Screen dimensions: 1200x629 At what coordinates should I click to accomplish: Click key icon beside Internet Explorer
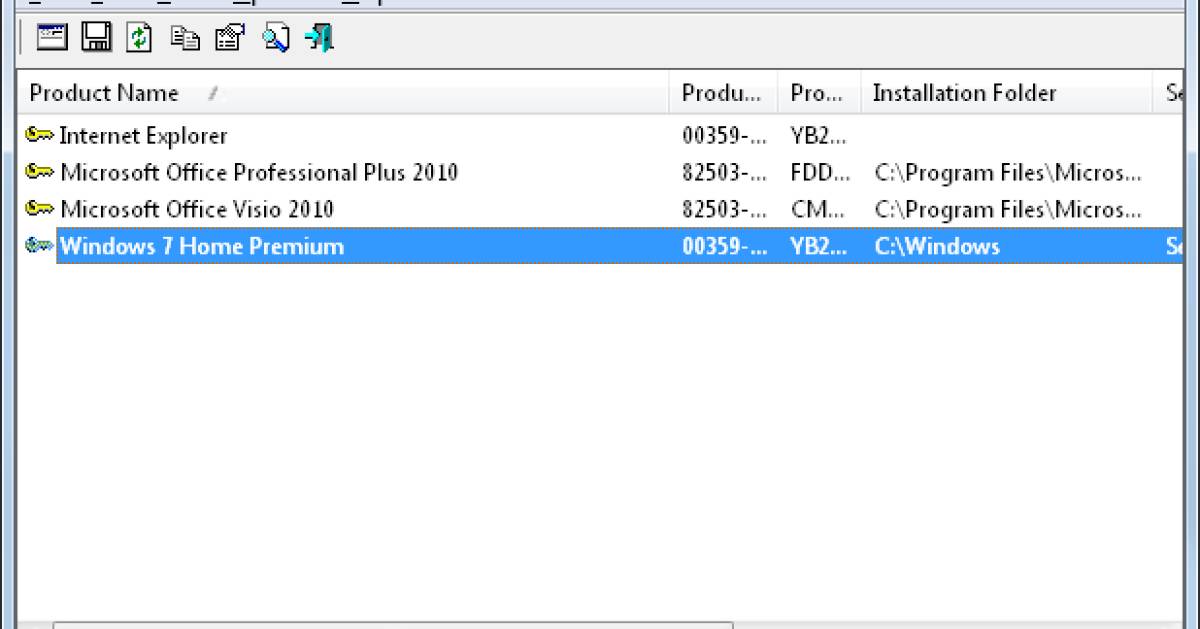pos(40,135)
